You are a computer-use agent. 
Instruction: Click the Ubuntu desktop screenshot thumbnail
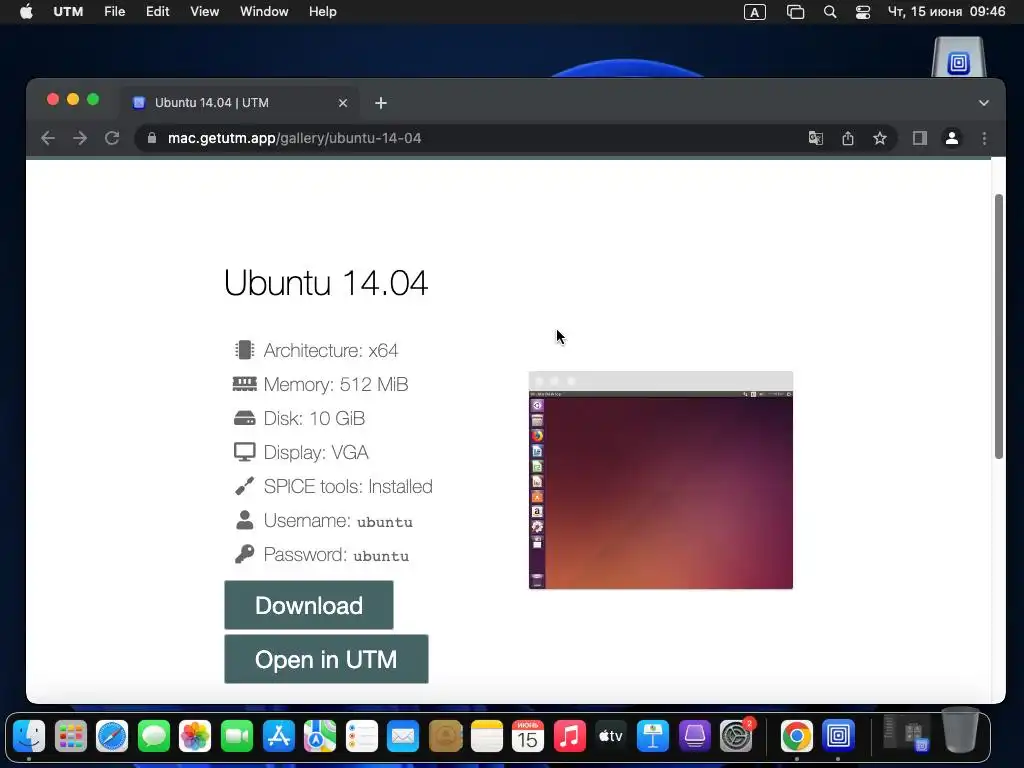[x=661, y=480]
